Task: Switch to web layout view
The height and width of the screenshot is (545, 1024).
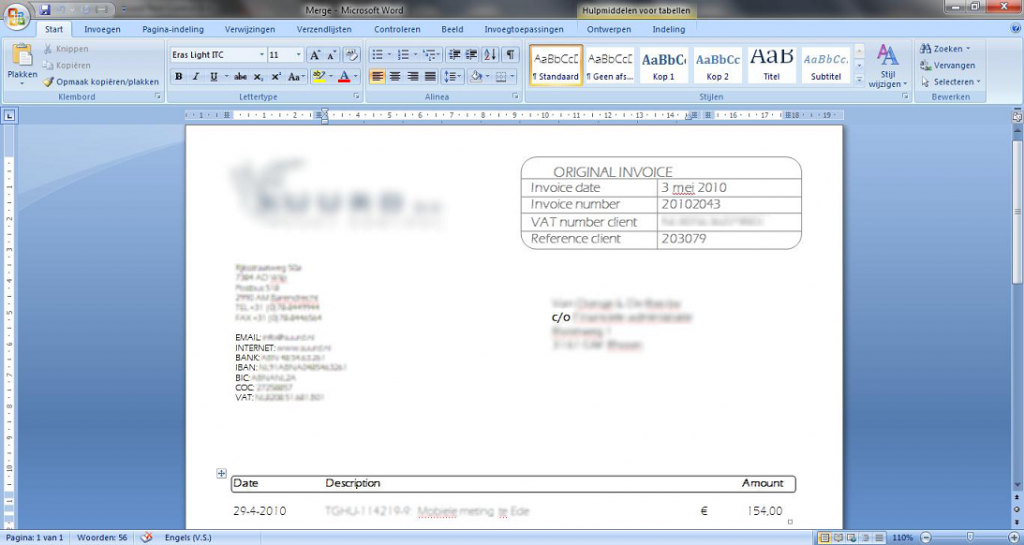Action: pyautogui.click(x=852, y=538)
